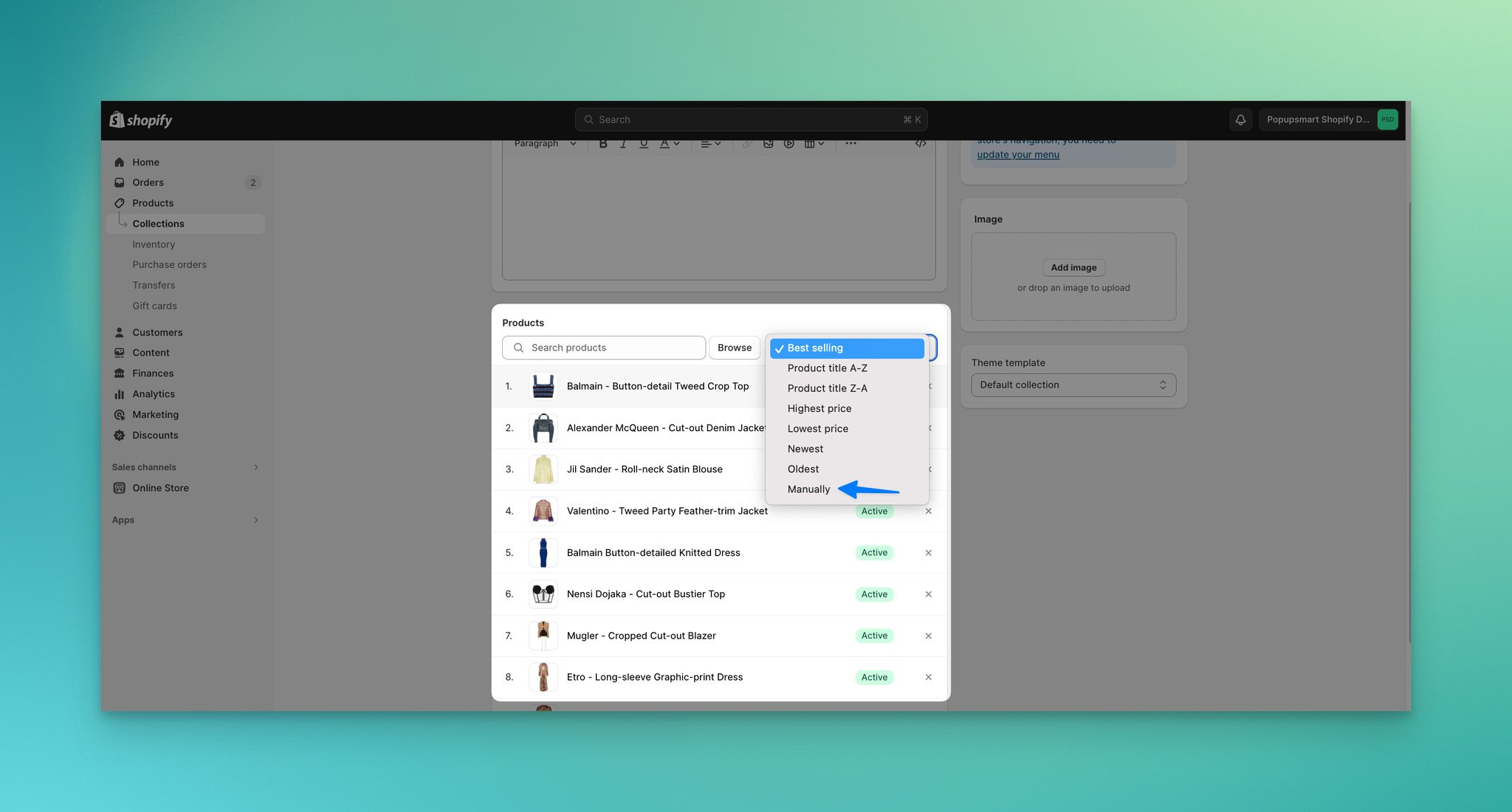The height and width of the screenshot is (812, 1512).
Task: Open the Default collection theme template dropdown
Action: coord(1073,385)
